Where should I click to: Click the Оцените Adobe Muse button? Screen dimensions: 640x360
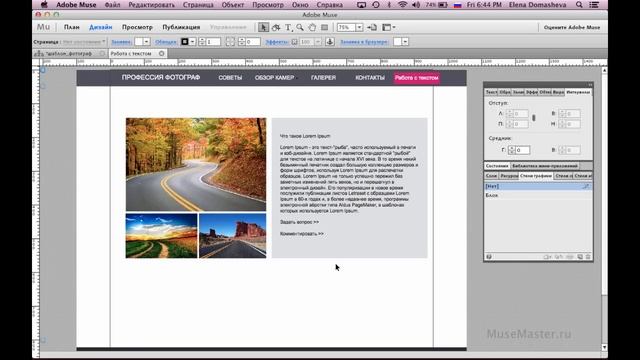pos(572,27)
